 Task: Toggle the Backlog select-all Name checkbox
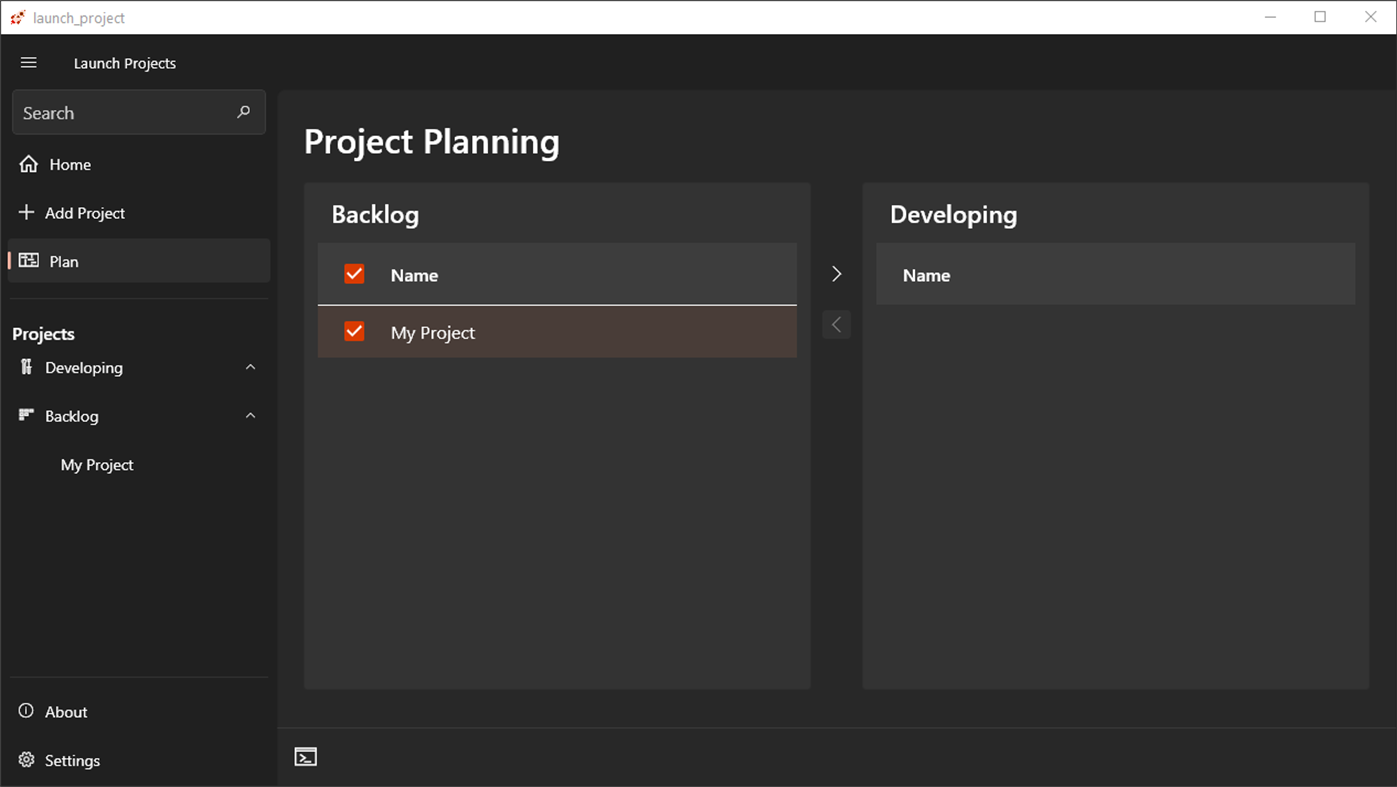pos(354,274)
